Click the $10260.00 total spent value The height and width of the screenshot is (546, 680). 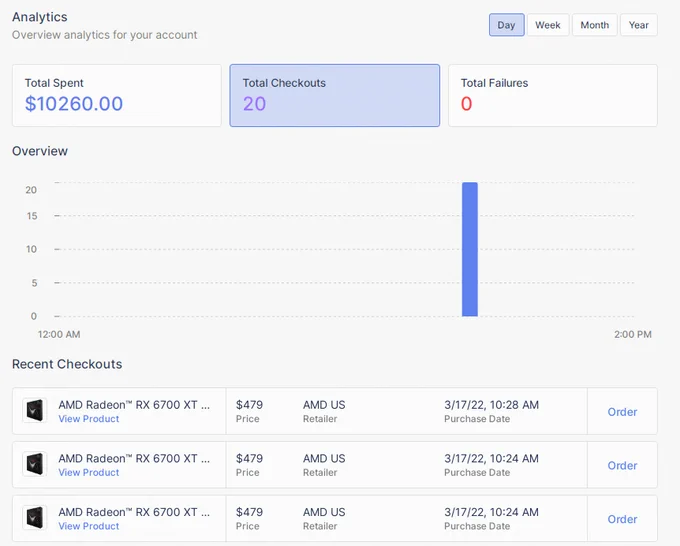74,104
